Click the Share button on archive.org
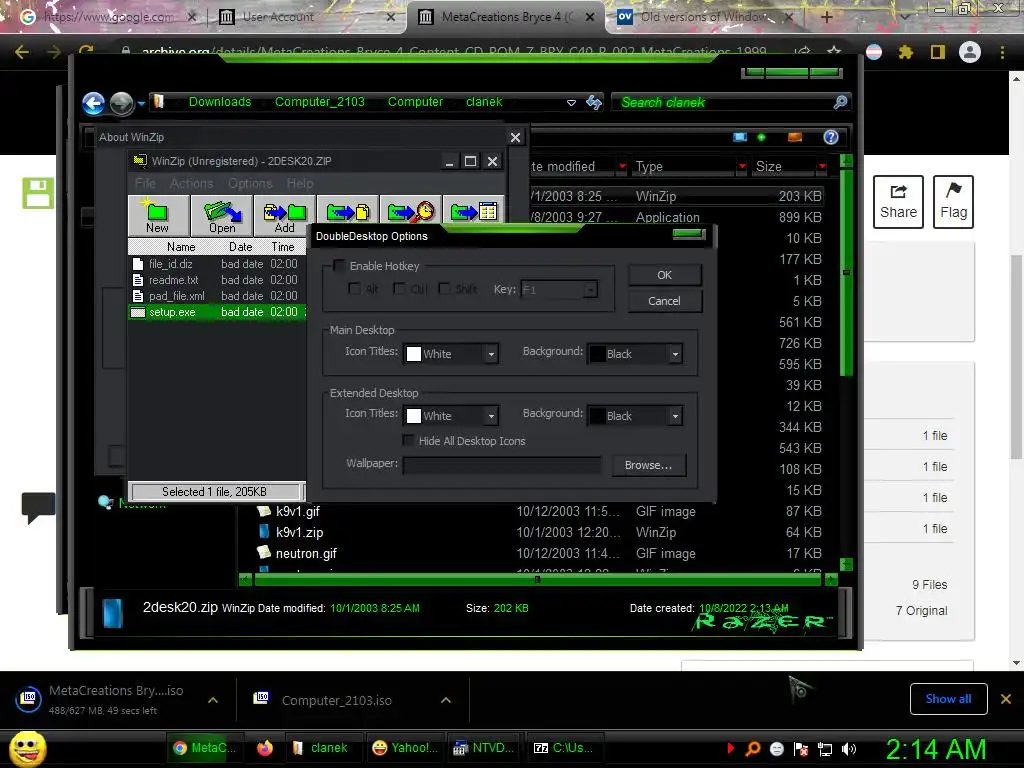The image size is (1024, 768). coord(898,202)
